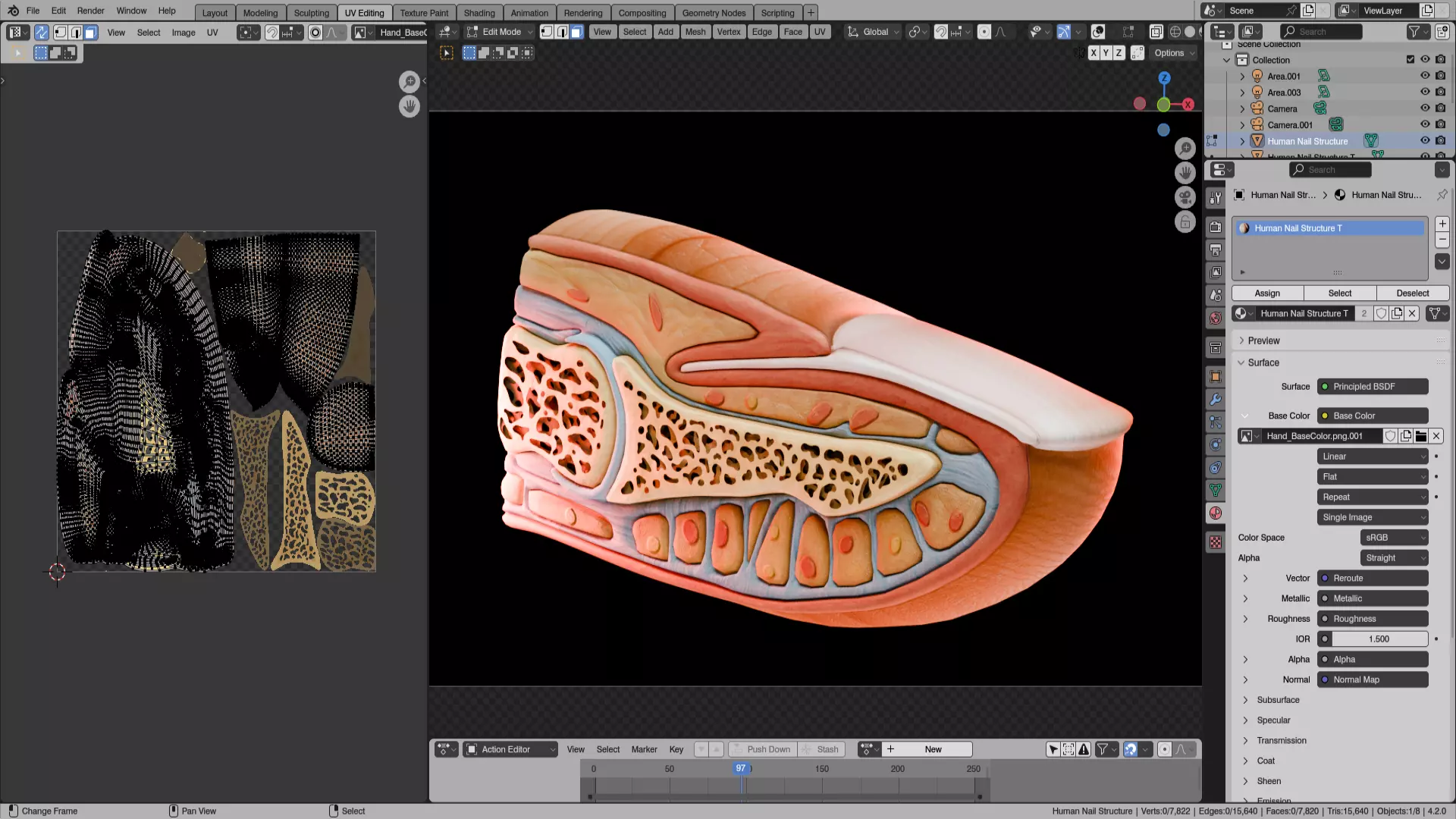Viewport: 1456px width, 819px height.
Task: Click the Deselect button
Action: pos(1412,293)
